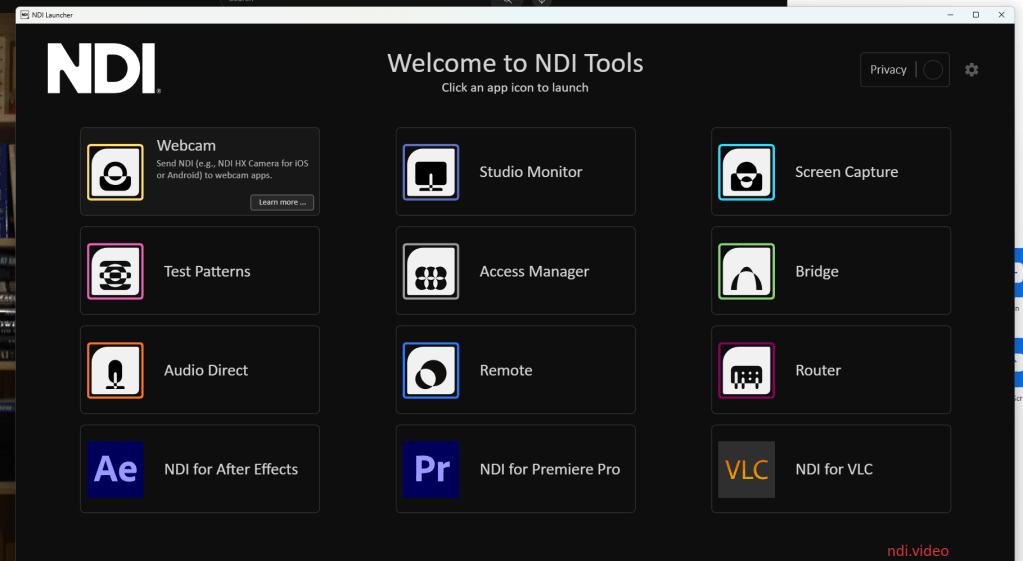Launch the Access Manager icon
The height and width of the screenshot is (561, 1023).
pyautogui.click(x=431, y=271)
